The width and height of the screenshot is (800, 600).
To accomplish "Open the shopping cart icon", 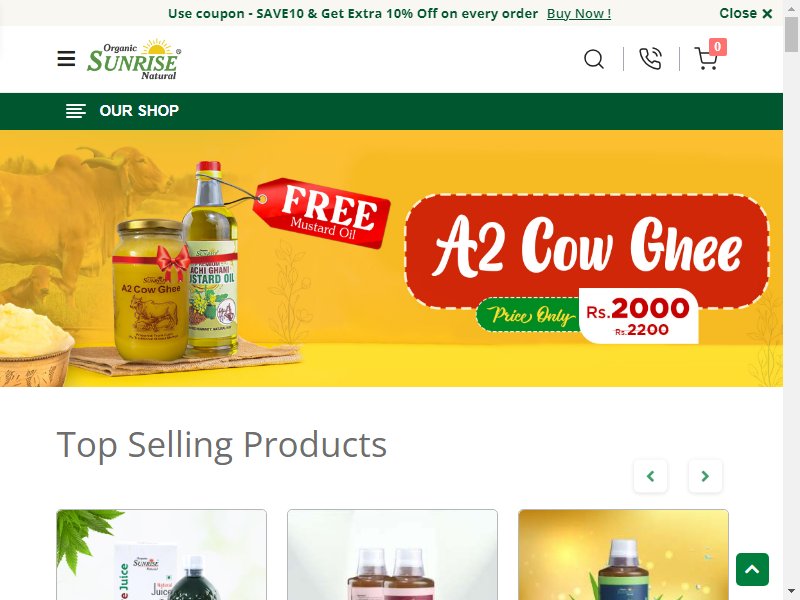I will click(706, 59).
